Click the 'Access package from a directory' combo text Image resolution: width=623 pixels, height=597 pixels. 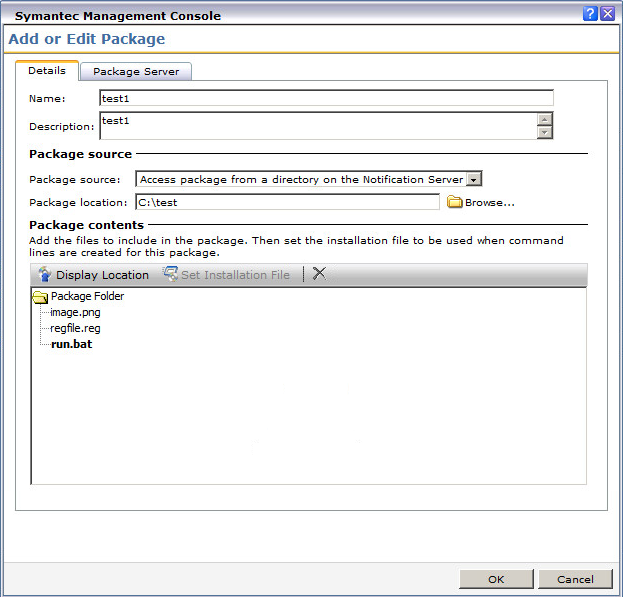coord(302,180)
